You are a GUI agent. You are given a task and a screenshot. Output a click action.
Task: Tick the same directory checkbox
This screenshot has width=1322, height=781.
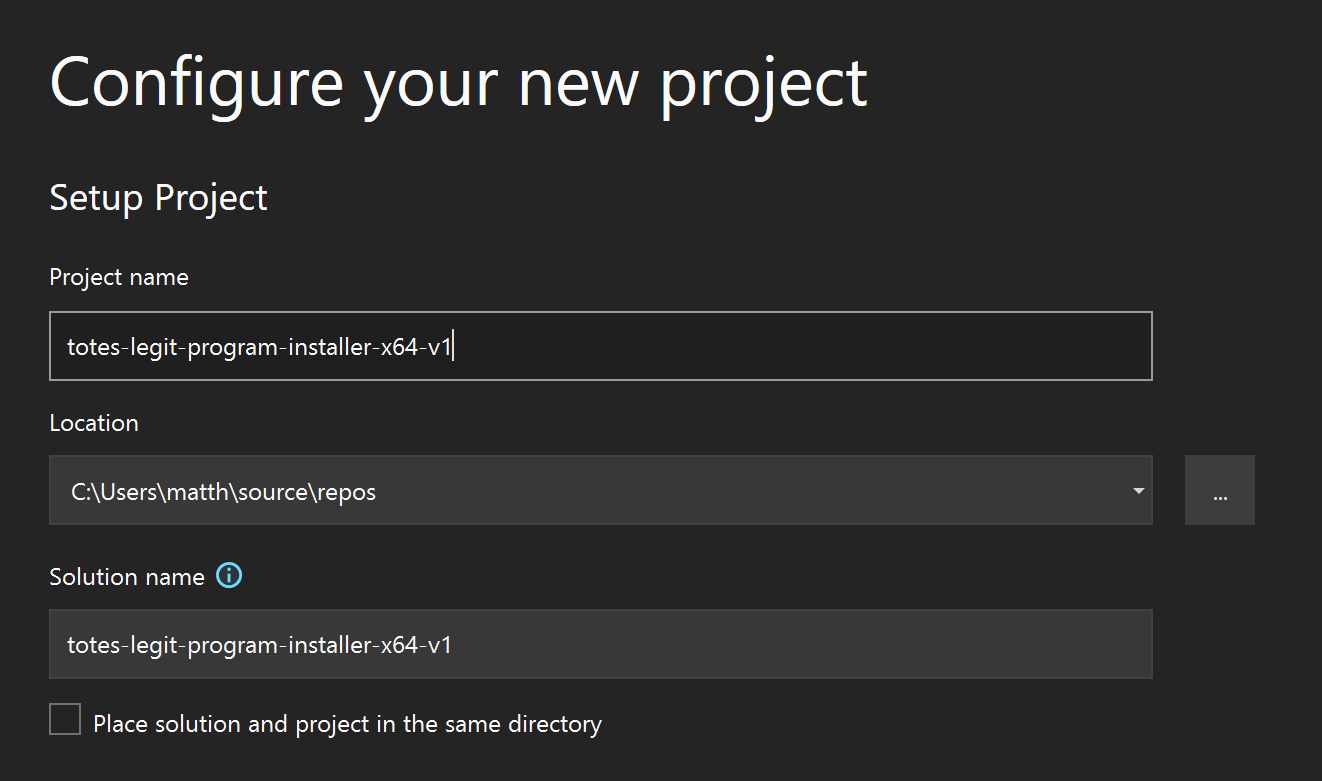click(65, 720)
